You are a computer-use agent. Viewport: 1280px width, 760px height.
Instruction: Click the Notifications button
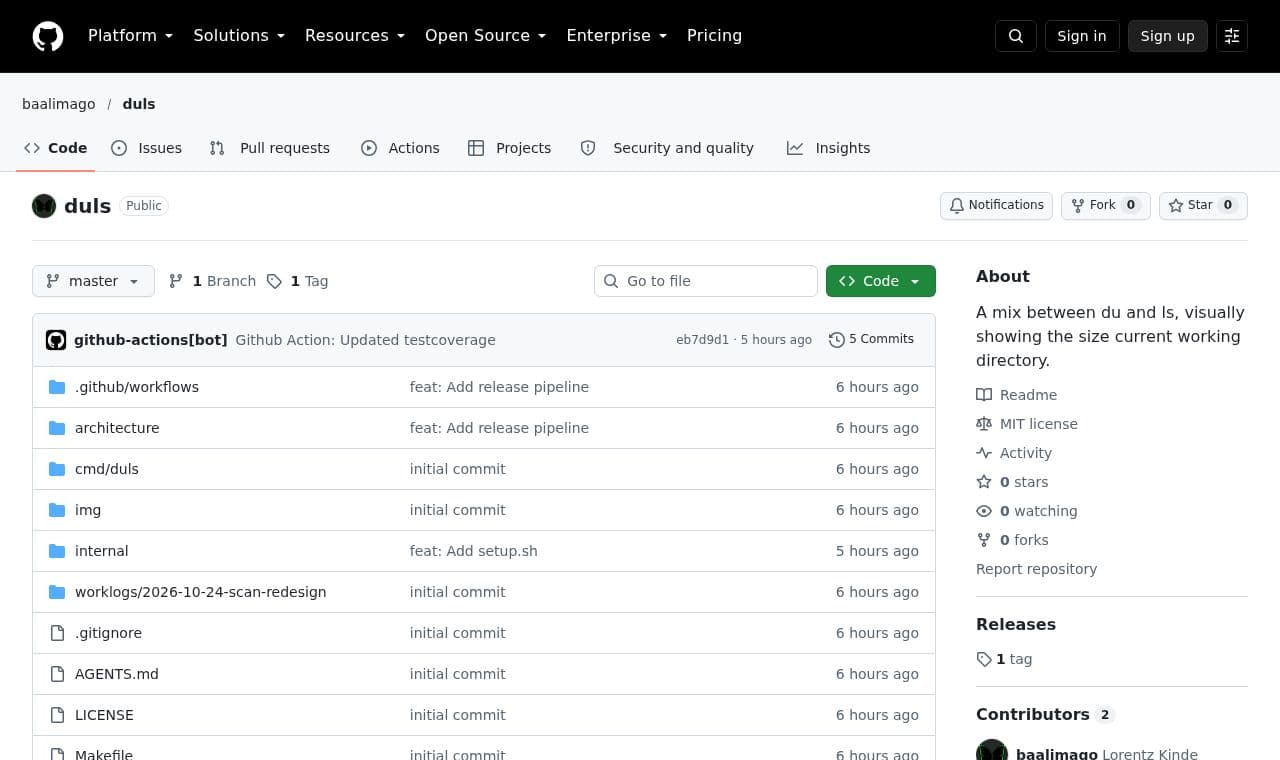click(996, 205)
